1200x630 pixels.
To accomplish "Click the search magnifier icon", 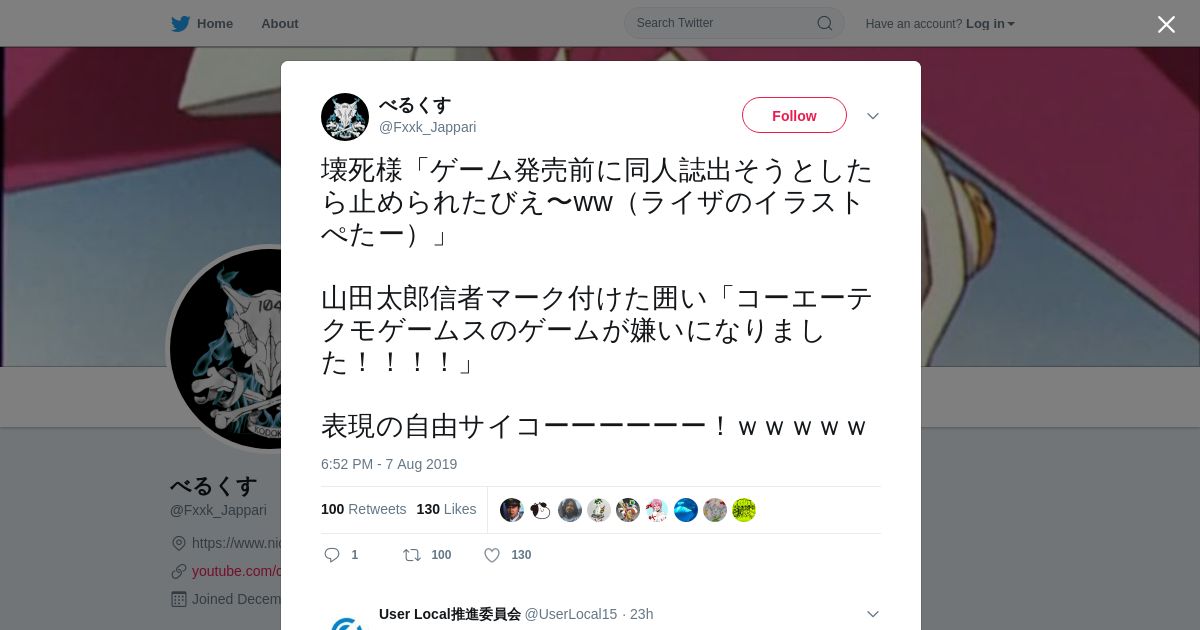I will coord(825,23).
